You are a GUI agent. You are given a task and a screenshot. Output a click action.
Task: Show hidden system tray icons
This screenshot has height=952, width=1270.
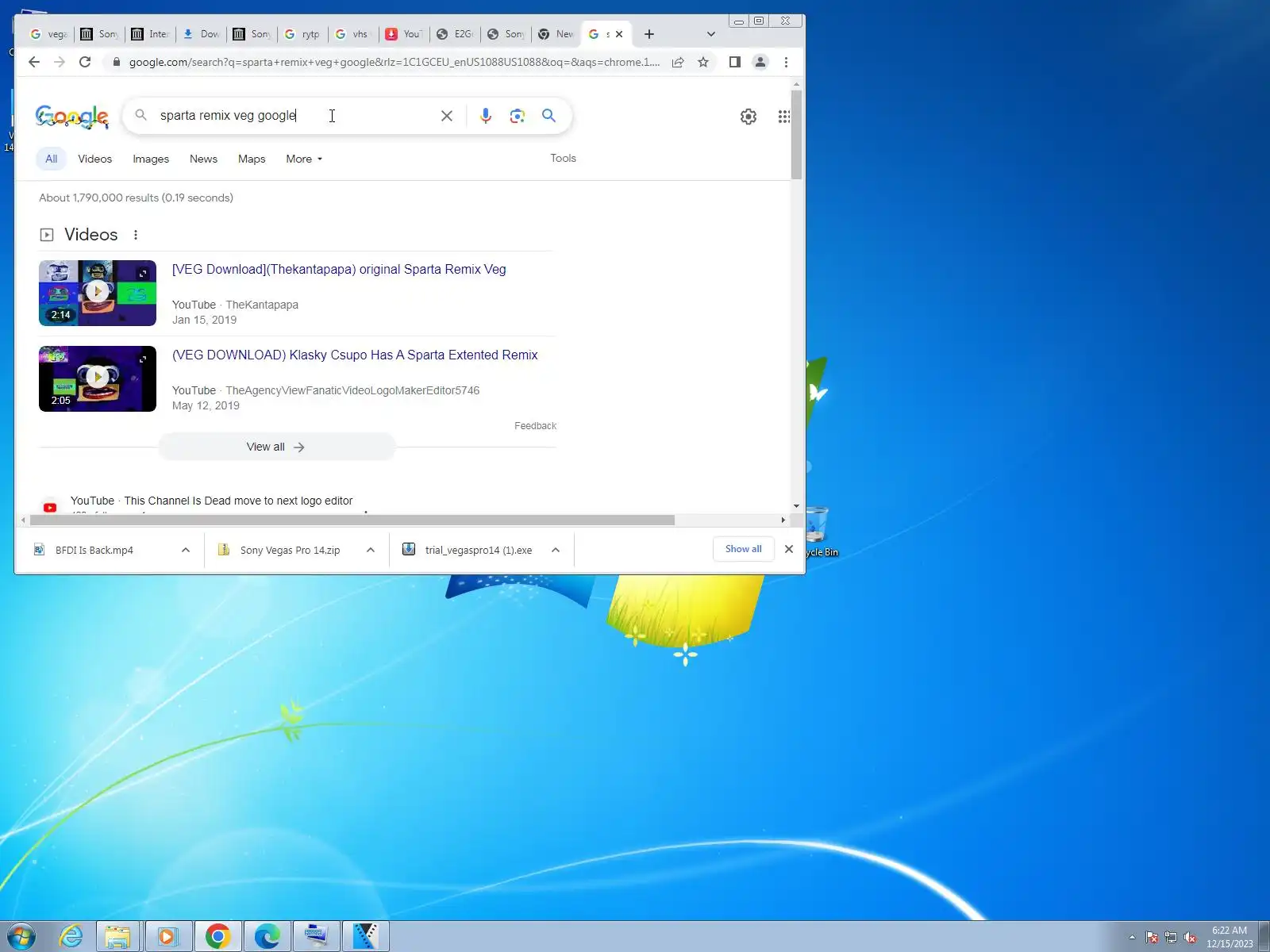[x=1132, y=938]
